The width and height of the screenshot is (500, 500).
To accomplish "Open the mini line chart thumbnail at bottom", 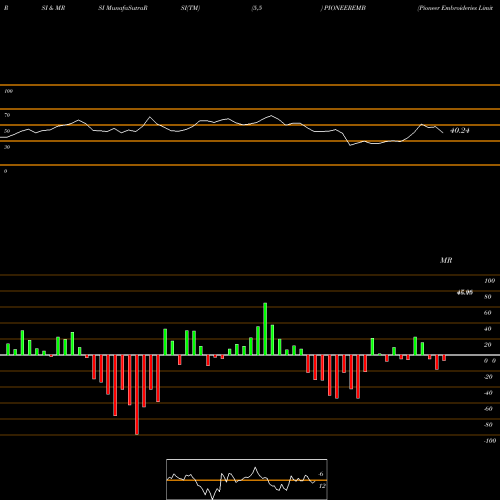I will pos(247,479).
